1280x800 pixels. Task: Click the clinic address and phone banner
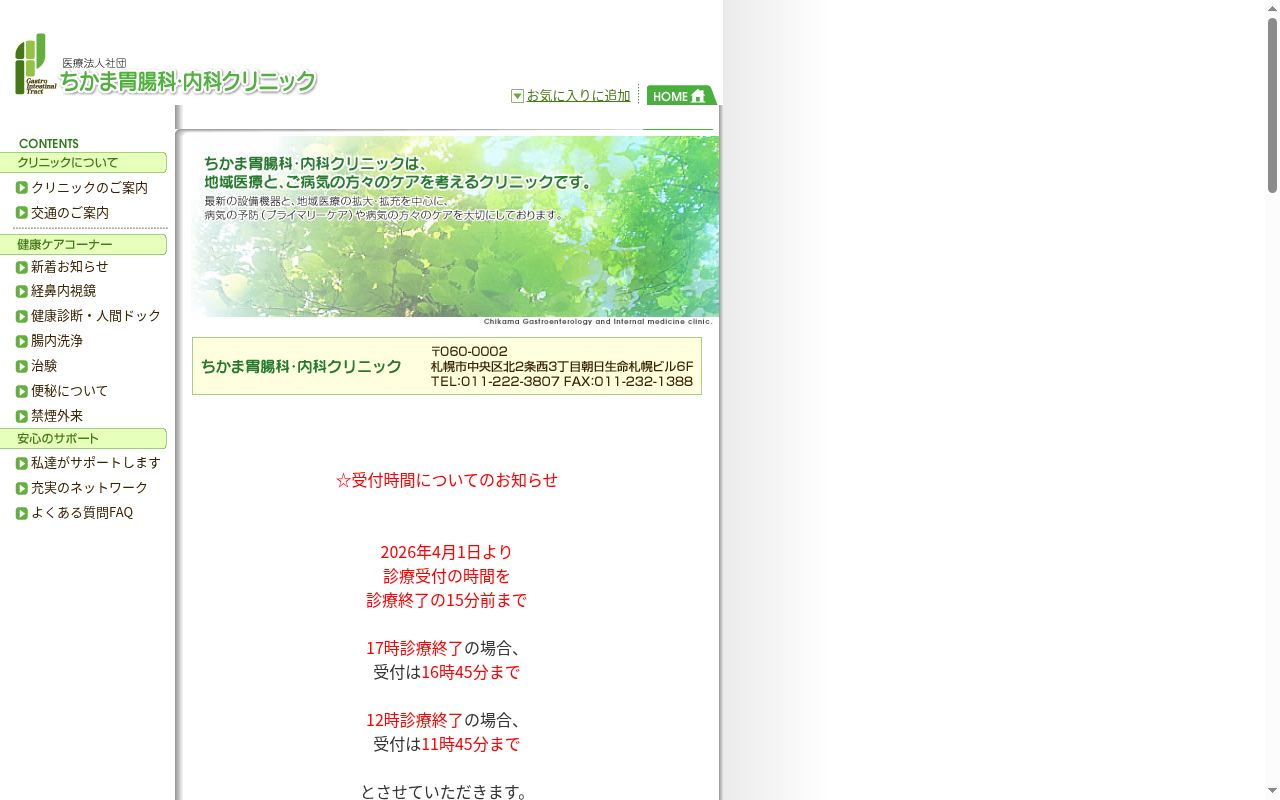[447, 366]
